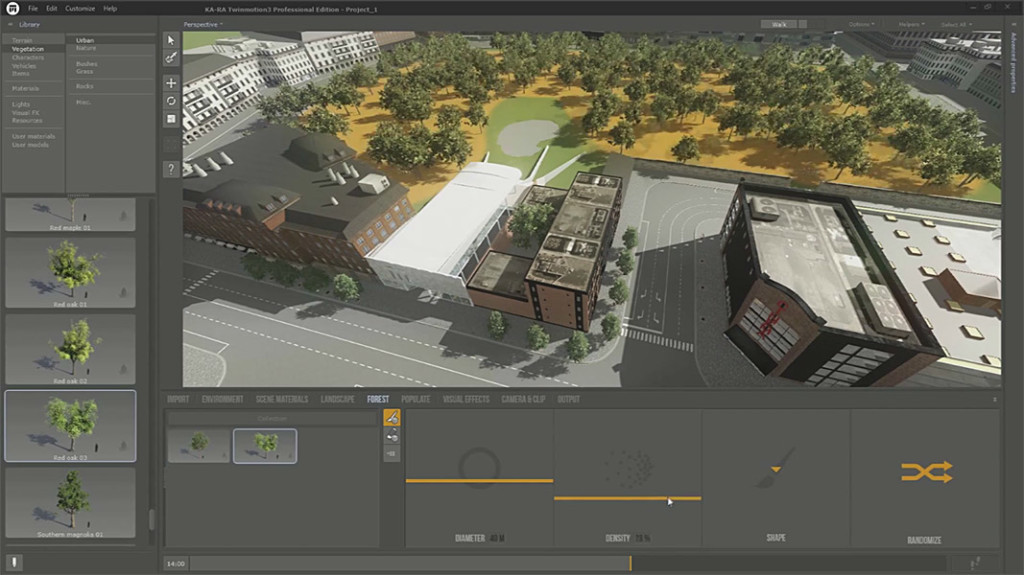Select Nature vegetation subcategory
The width and height of the screenshot is (1024, 575).
(86, 48)
